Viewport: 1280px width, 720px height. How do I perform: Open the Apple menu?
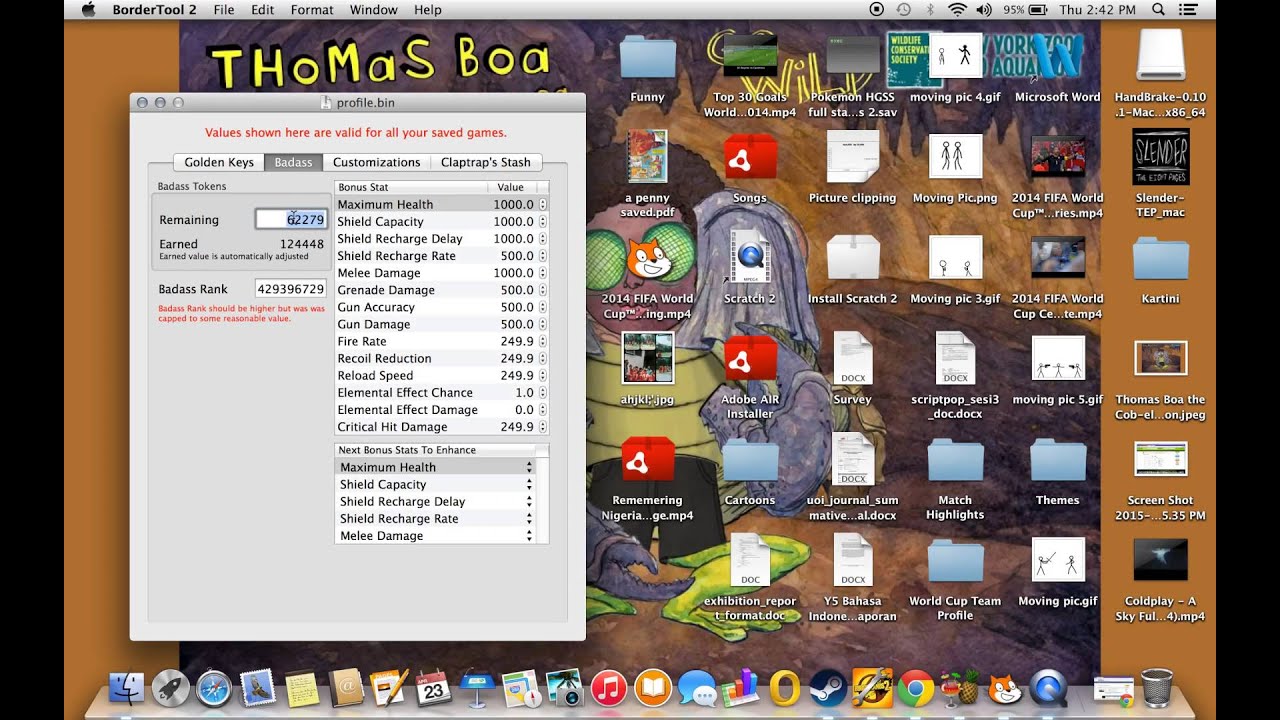(x=88, y=10)
